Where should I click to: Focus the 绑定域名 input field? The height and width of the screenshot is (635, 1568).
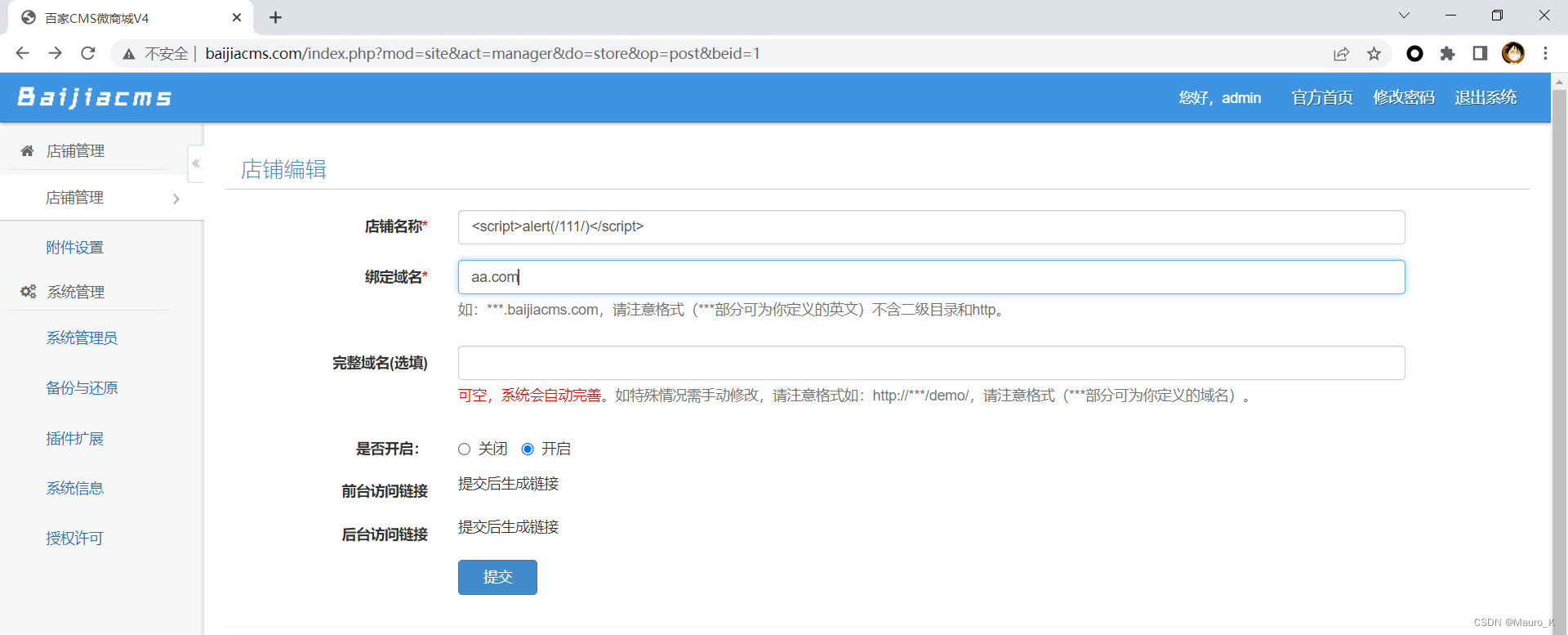coord(931,277)
